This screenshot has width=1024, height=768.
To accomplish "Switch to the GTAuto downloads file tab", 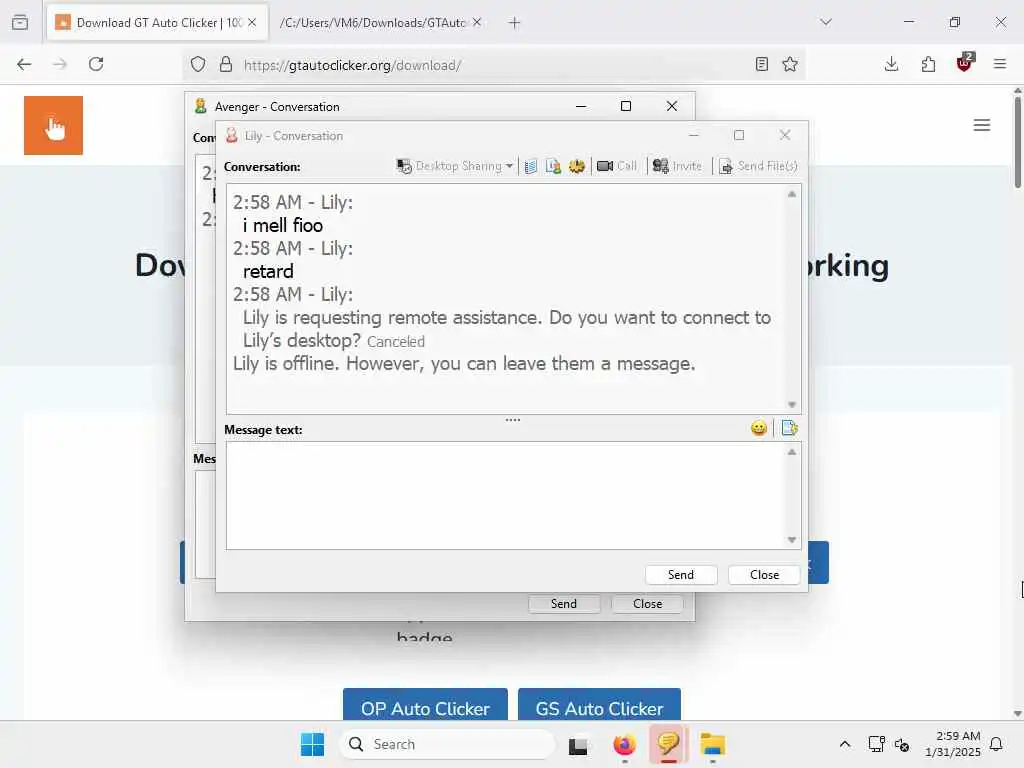I will [372, 23].
